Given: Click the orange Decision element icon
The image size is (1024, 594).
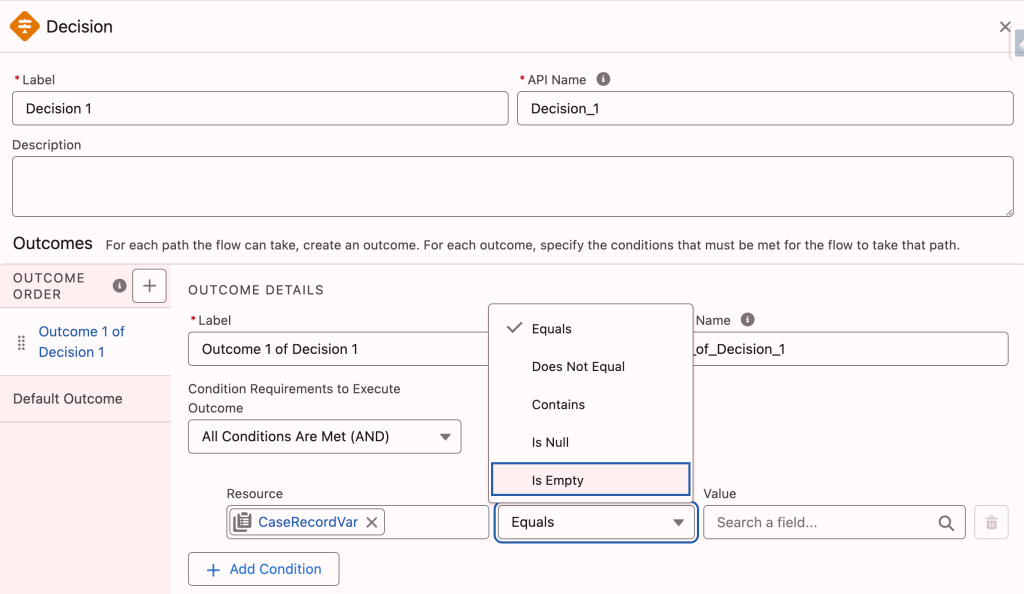Looking at the screenshot, I should 25,26.
